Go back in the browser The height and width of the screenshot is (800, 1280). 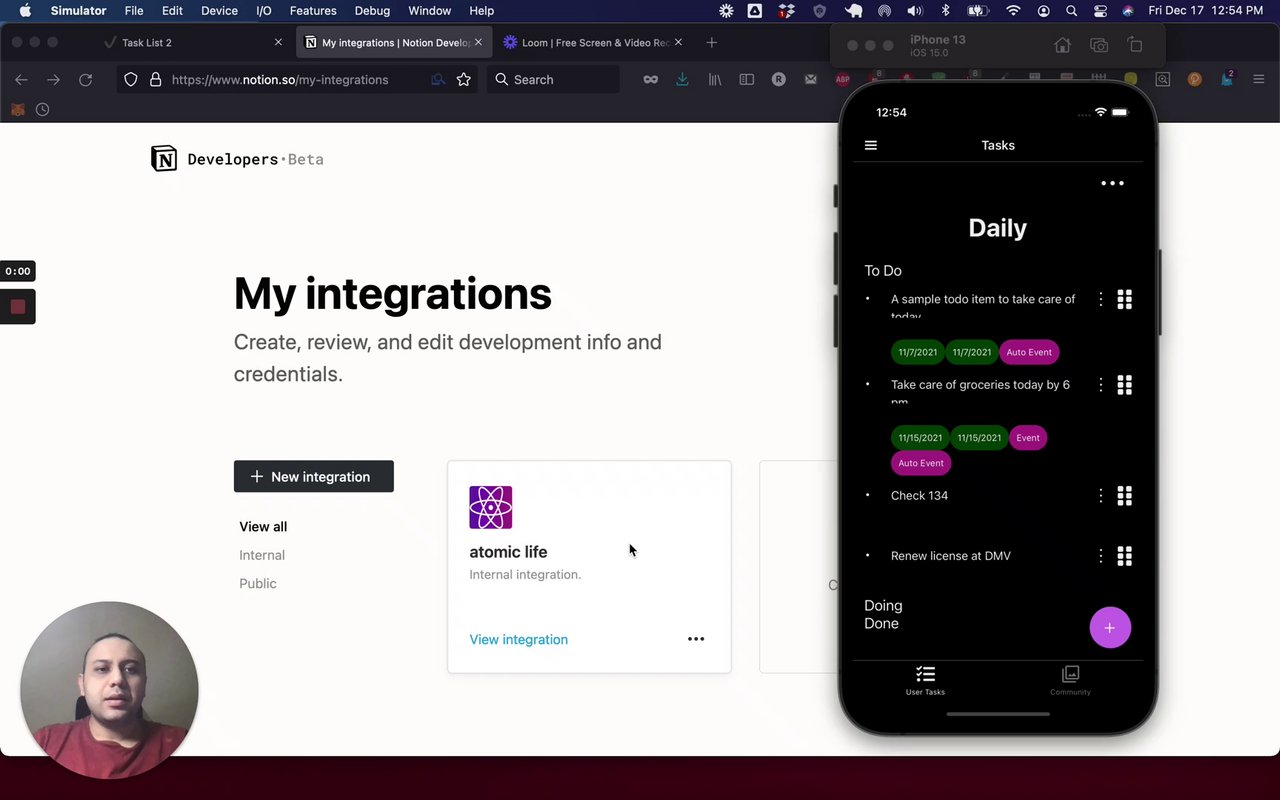click(x=21, y=80)
